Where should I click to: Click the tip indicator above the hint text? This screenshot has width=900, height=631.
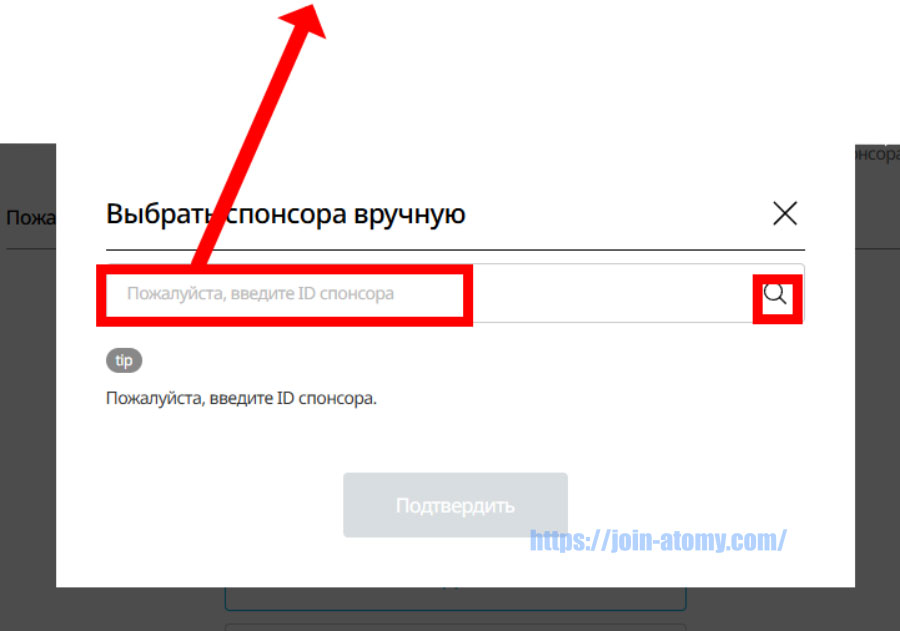point(124,360)
